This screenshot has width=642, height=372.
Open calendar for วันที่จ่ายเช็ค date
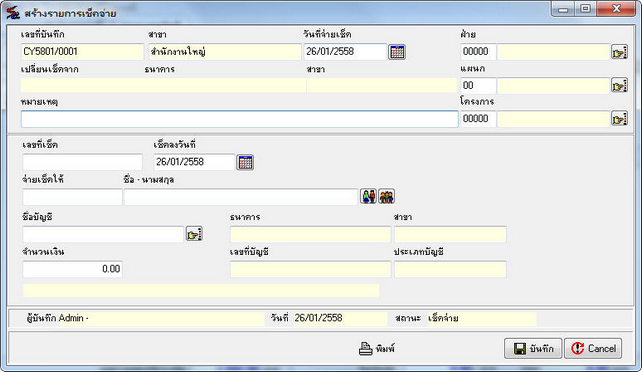[397, 52]
